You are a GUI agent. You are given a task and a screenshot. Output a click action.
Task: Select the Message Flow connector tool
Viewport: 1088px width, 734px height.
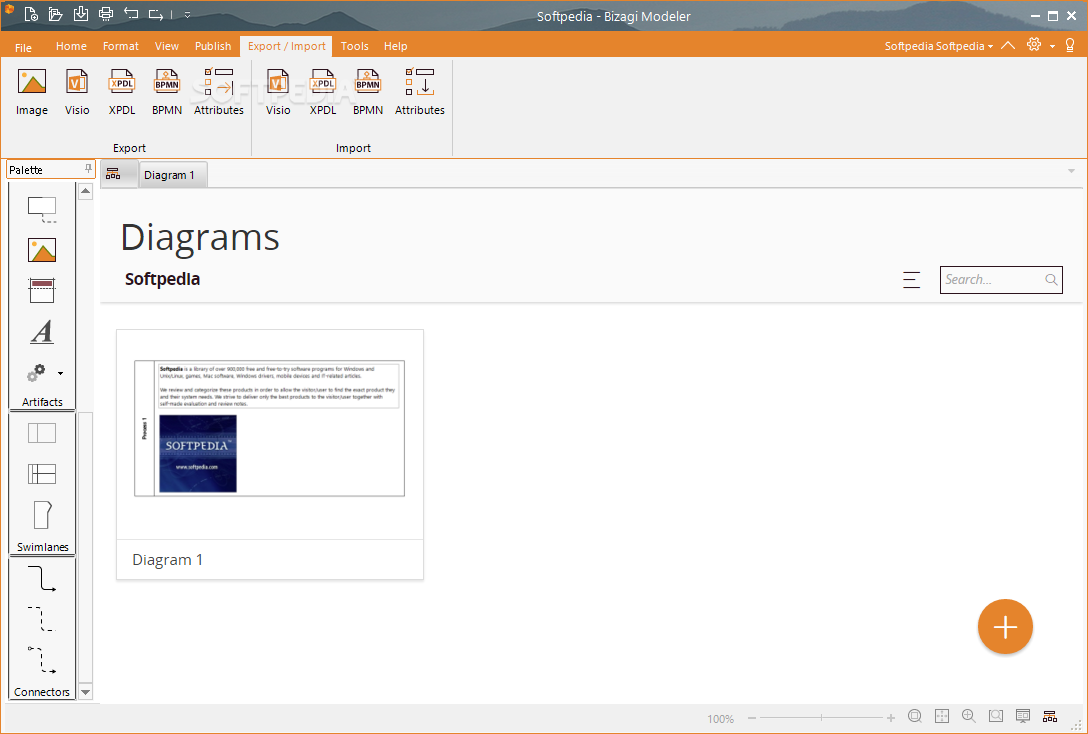42,659
